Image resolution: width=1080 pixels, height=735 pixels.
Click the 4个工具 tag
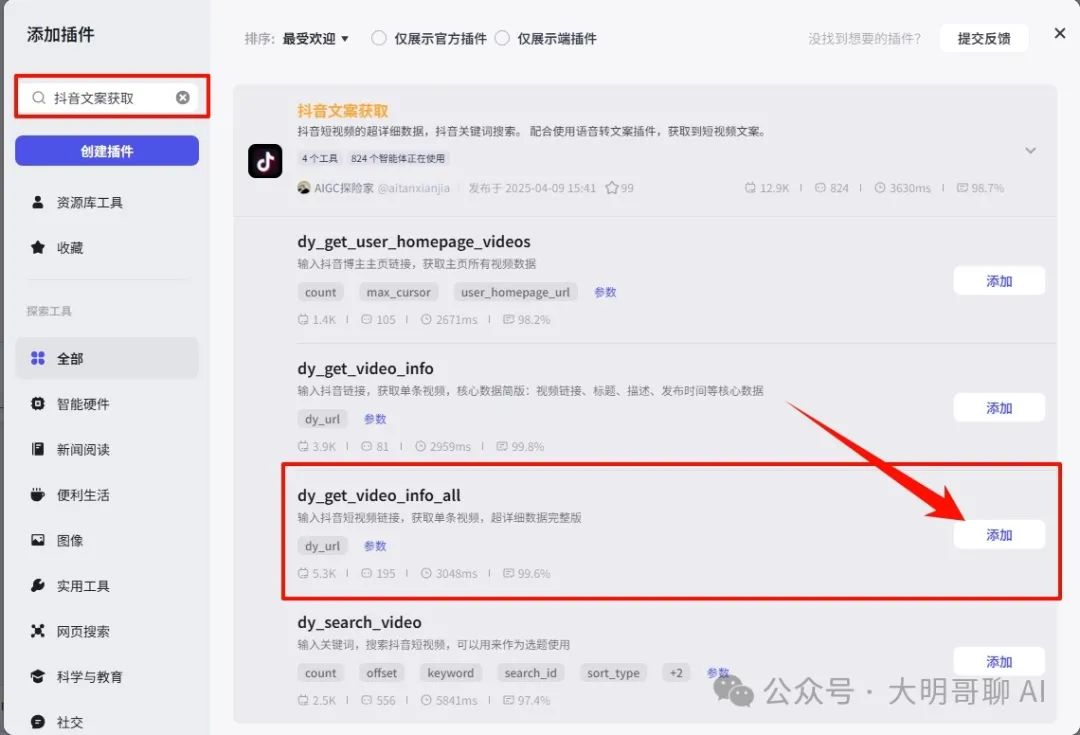click(x=320, y=158)
